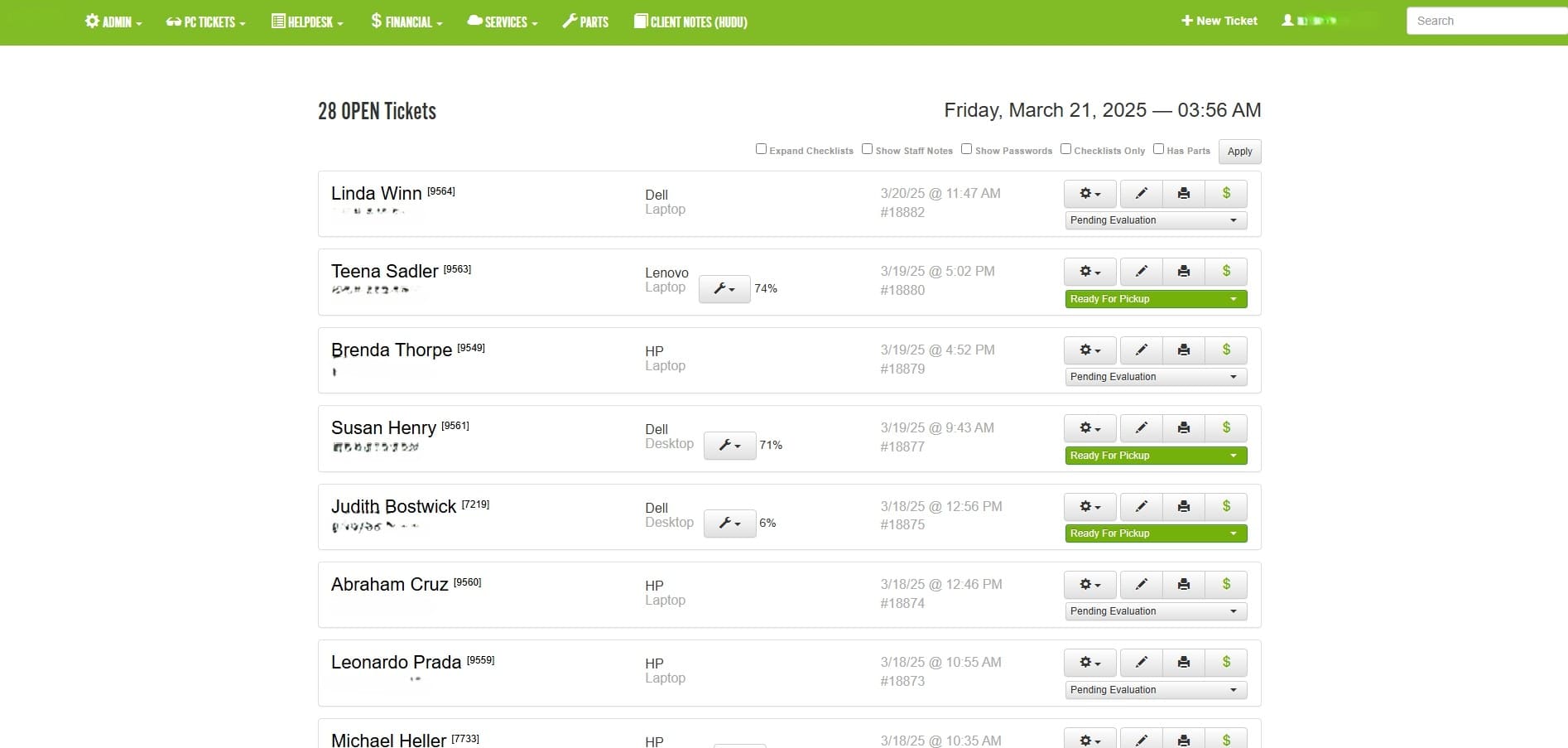Enable the Expand Checklists checkbox

[x=761, y=149]
